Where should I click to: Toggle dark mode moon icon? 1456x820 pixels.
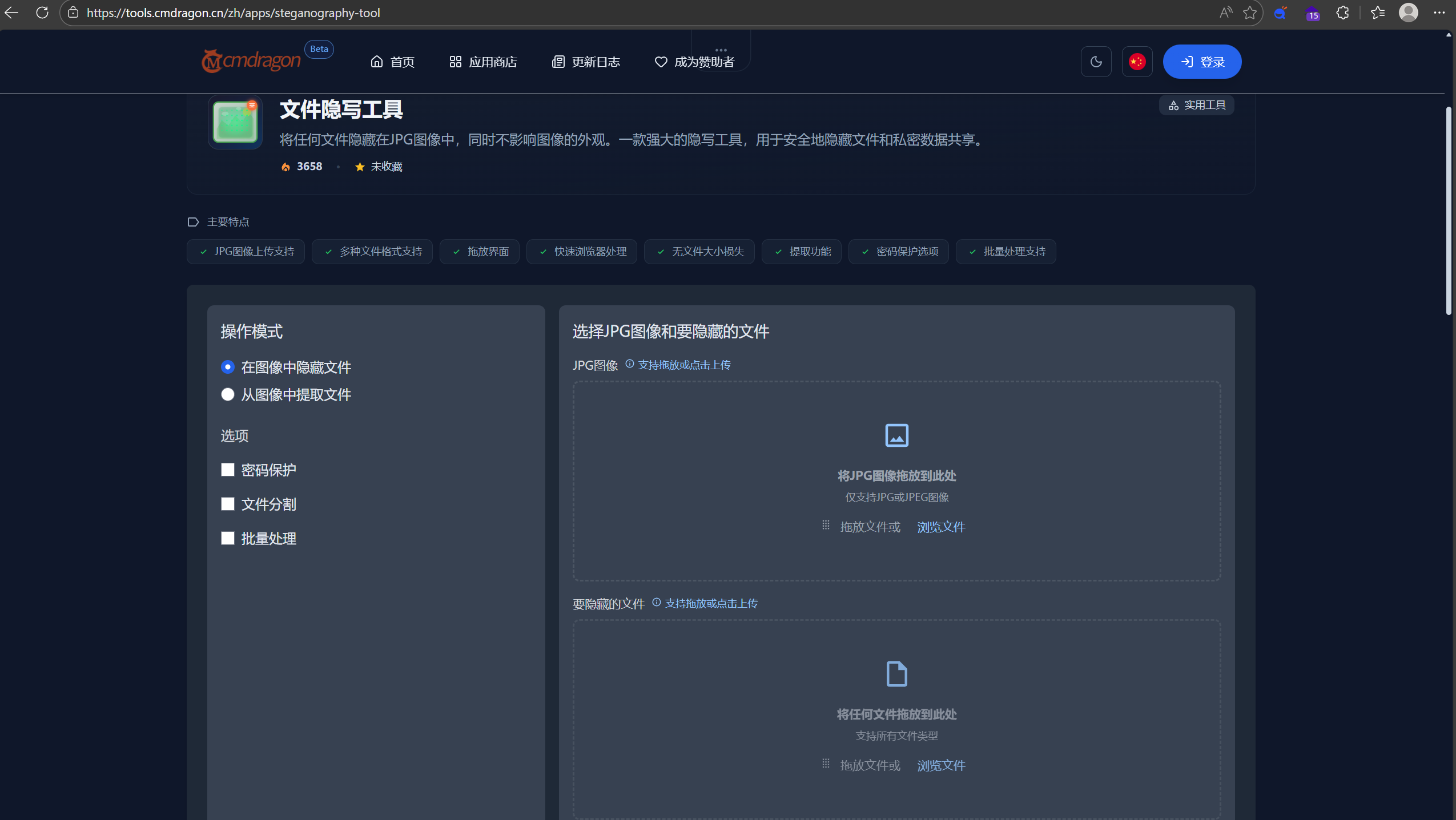point(1096,62)
